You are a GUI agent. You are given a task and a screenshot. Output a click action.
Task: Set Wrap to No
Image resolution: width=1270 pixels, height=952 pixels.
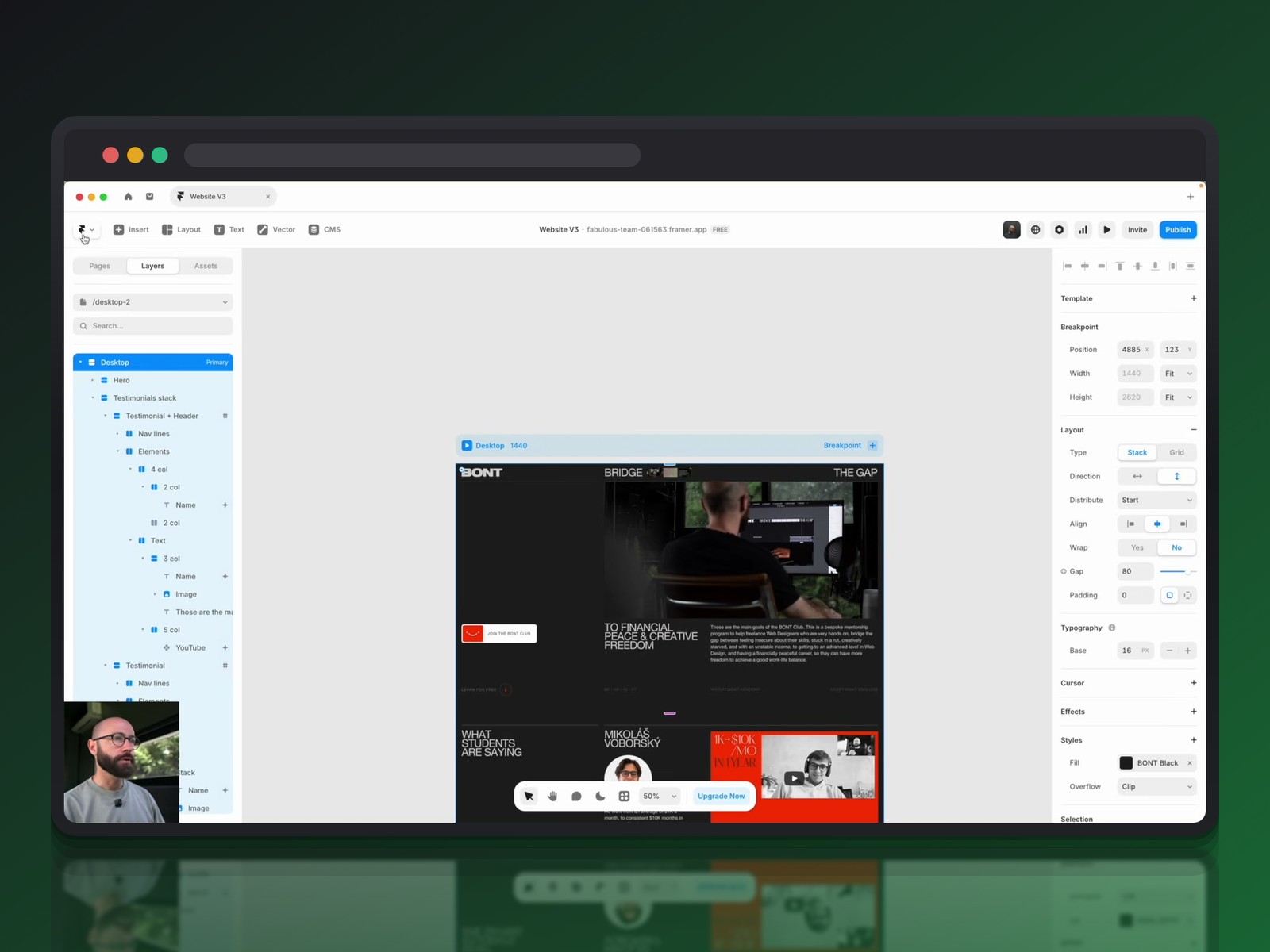pyautogui.click(x=1176, y=548)
